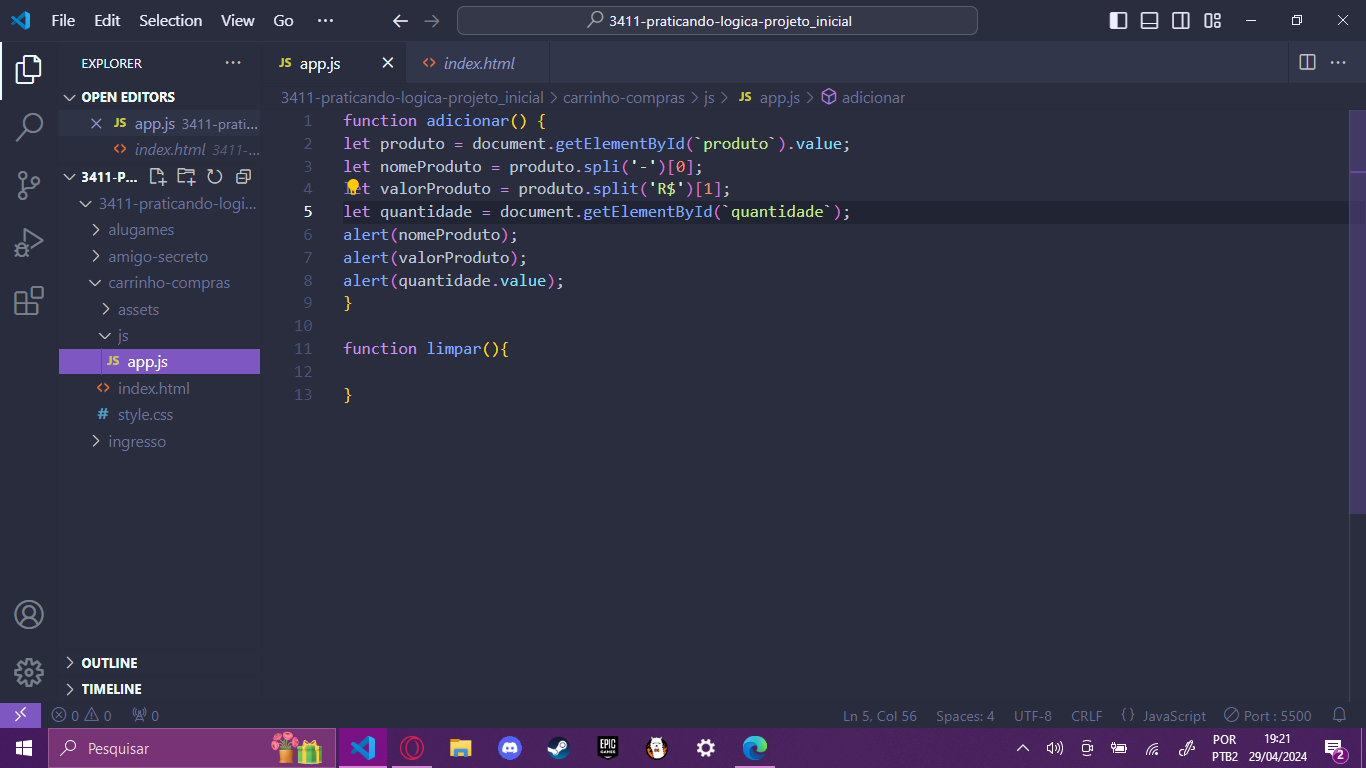The height and width of the screenshot is (768, 1366).
Task: Open Explorer views and more actions menu
Action: point(233,63)
